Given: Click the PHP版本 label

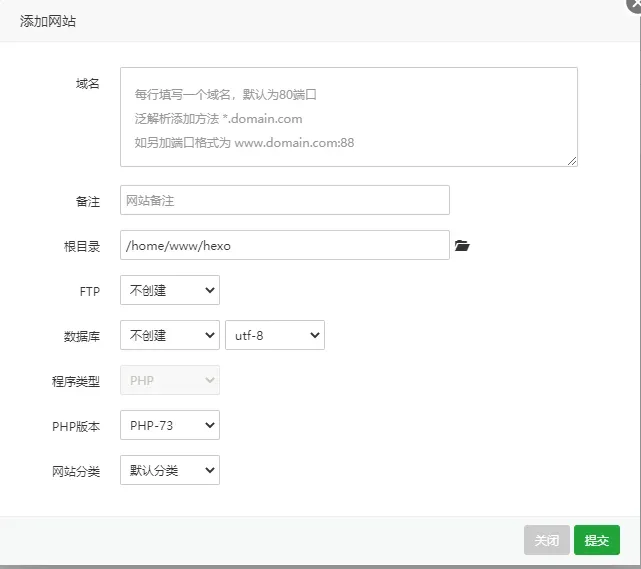Looking at the screenshot, I should [x=76, y=426].
